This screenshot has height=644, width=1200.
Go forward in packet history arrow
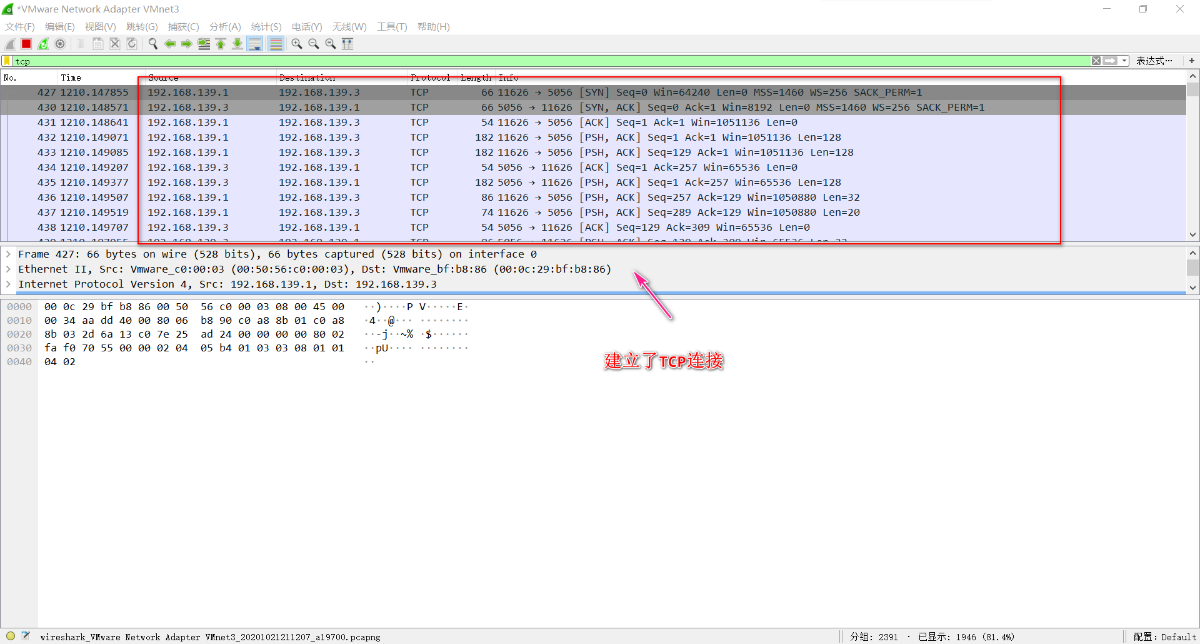point(186,44)
